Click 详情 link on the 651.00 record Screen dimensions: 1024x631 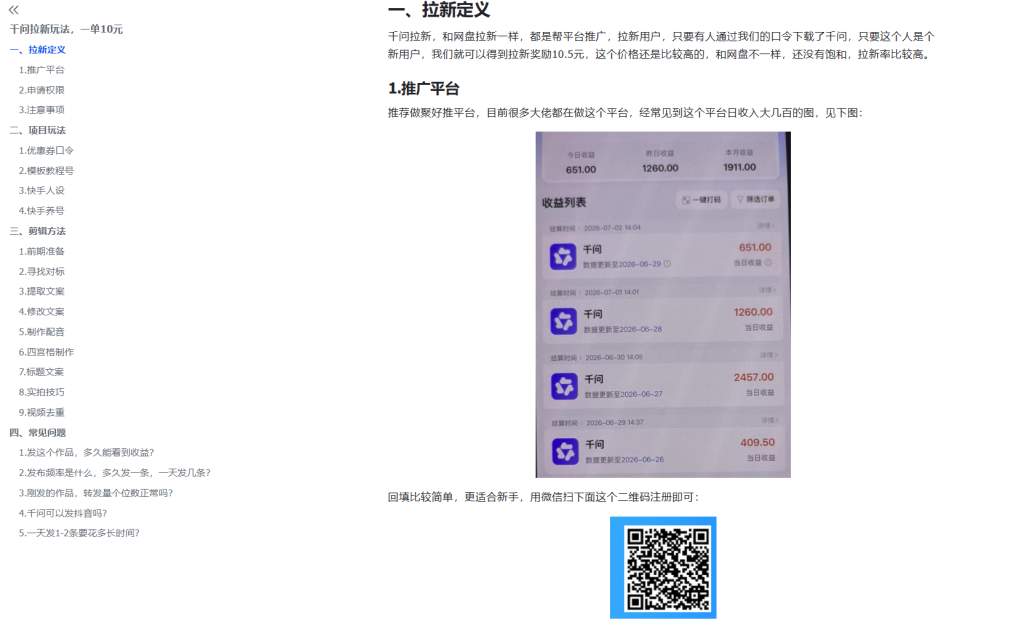pyautogui.click(x=765, y=226)
